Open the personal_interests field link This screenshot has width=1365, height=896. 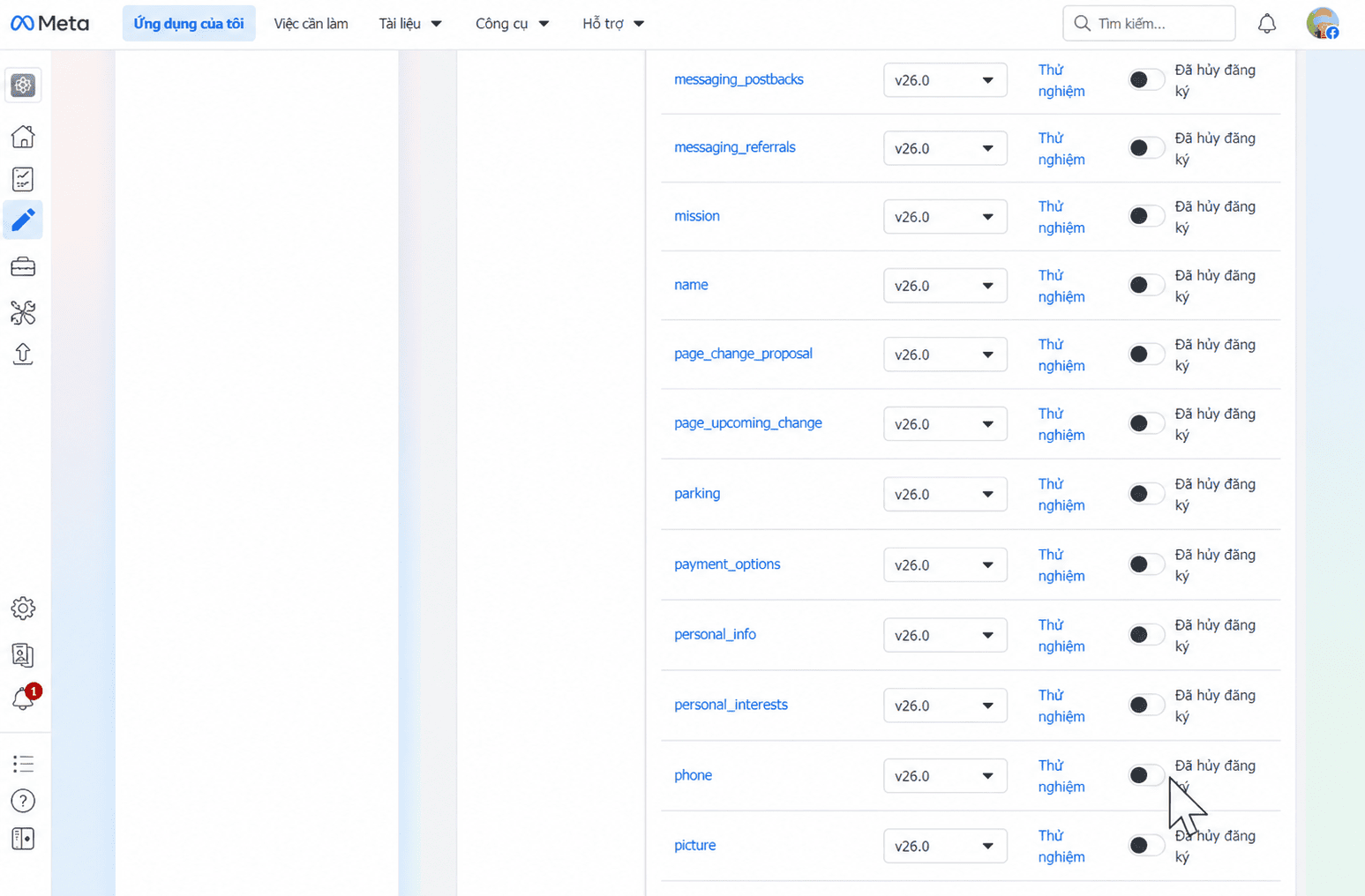point(731,705)
